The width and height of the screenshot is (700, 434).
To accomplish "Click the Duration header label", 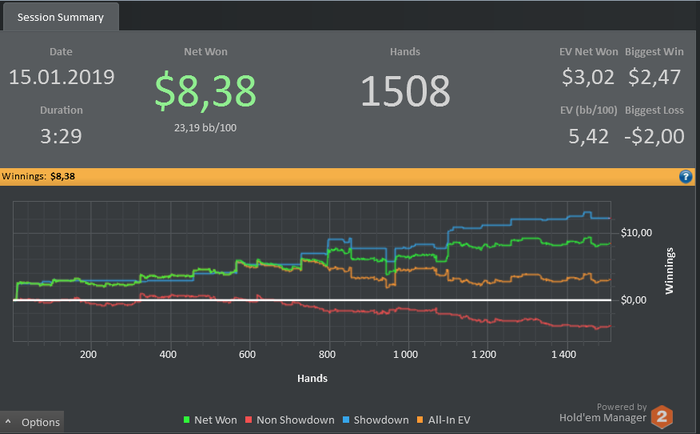I will tap(61, 110).
